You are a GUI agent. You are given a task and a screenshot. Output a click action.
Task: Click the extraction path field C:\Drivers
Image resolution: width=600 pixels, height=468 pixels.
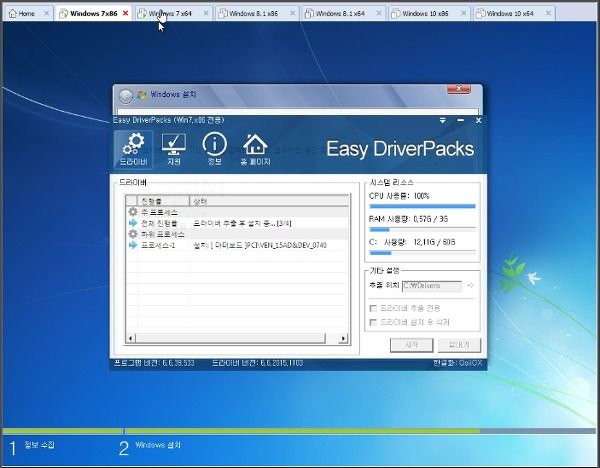432,286
